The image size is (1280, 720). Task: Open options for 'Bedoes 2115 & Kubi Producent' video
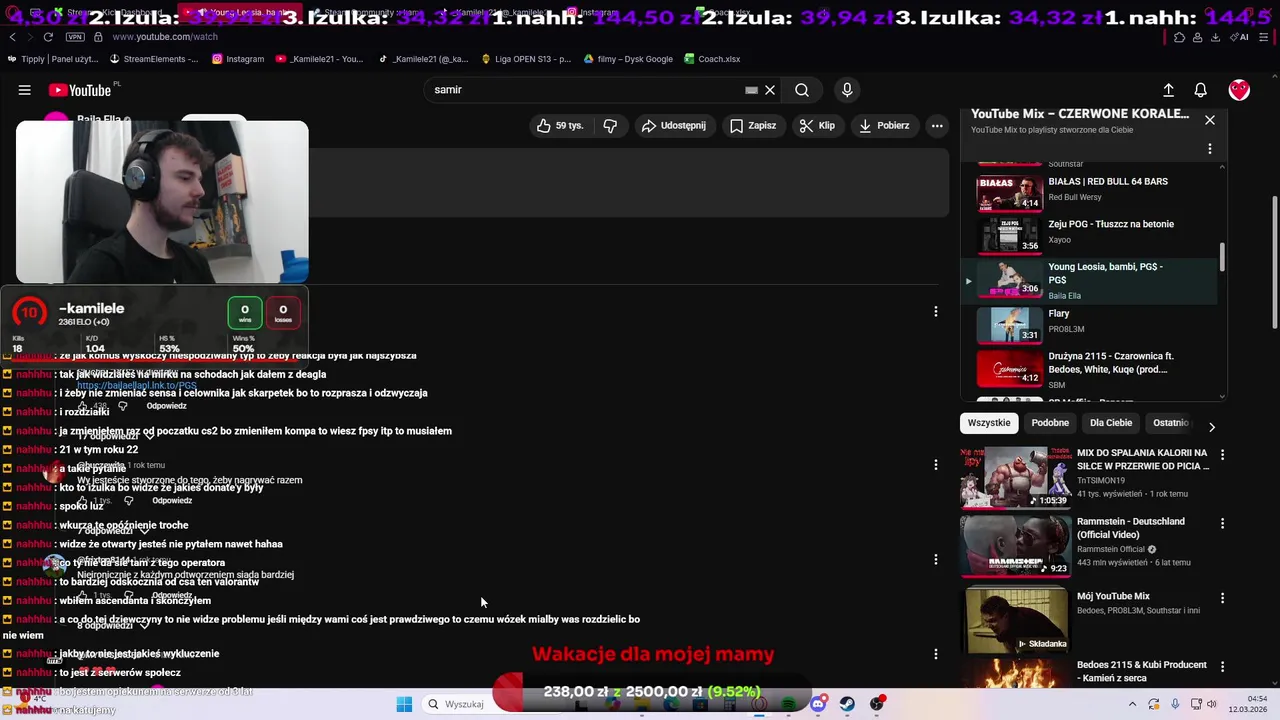click(x=1222, y=666)
